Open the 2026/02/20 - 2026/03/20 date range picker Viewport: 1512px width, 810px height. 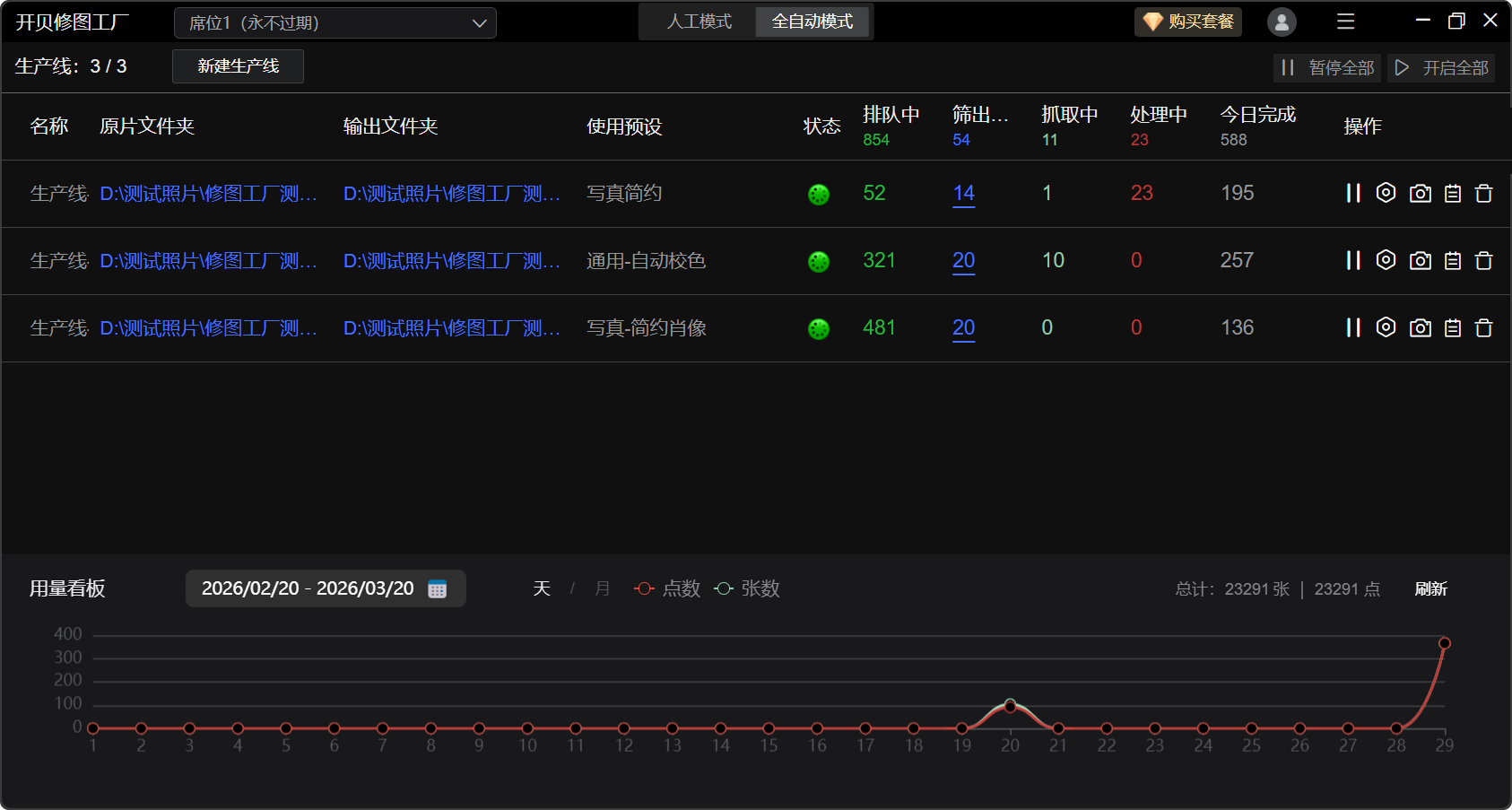point(308,588)
